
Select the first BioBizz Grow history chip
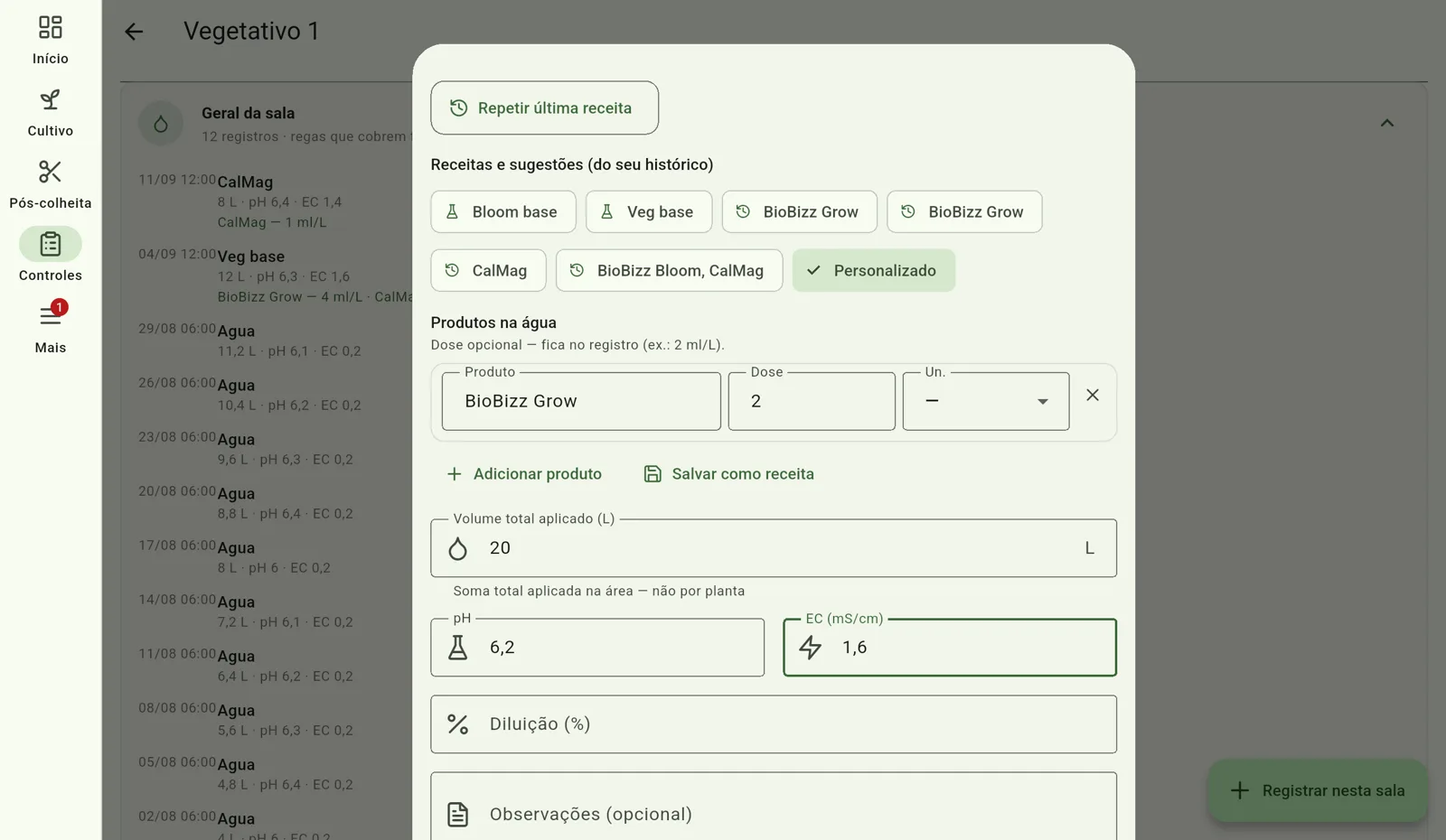pyautogui.click(x=800, y=211)
